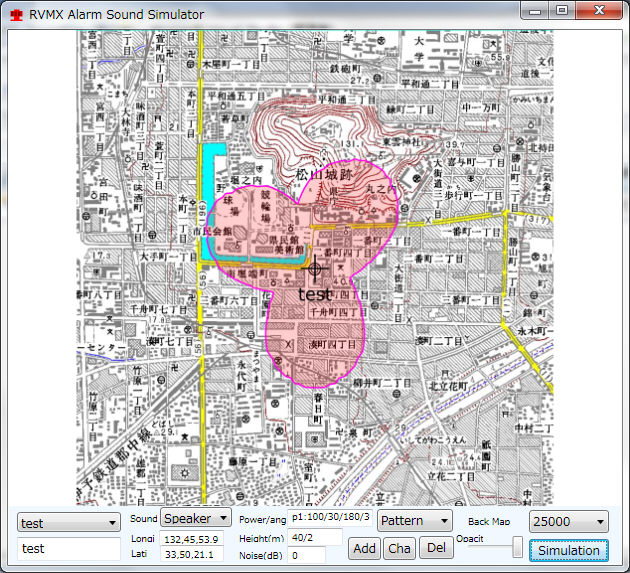Click the Opacity slider handle
This screenshot has width=630, height=573.
(x=517, y=547)
